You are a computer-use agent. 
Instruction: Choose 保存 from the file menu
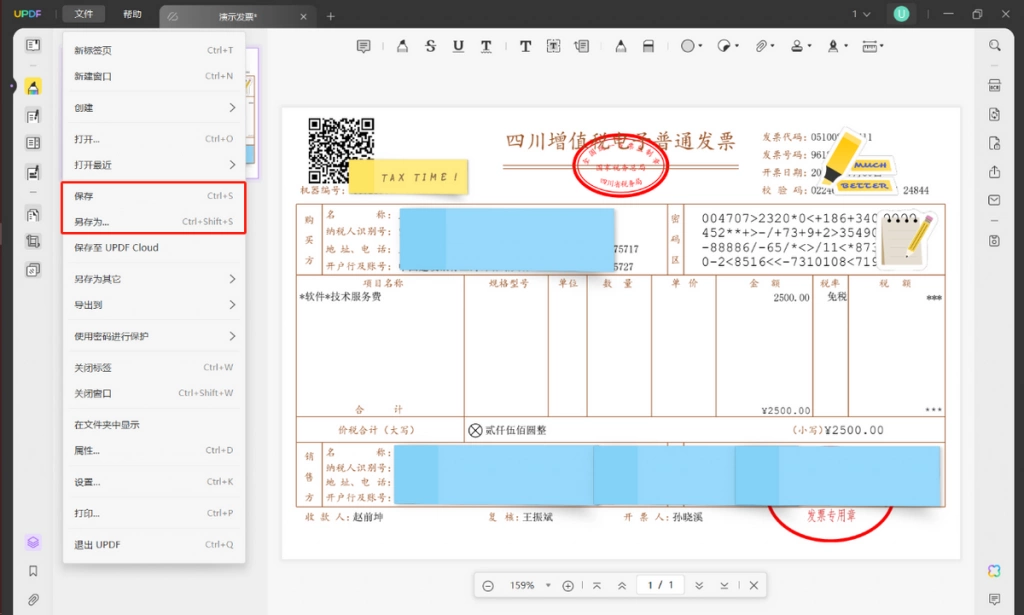tap(154, 196)
